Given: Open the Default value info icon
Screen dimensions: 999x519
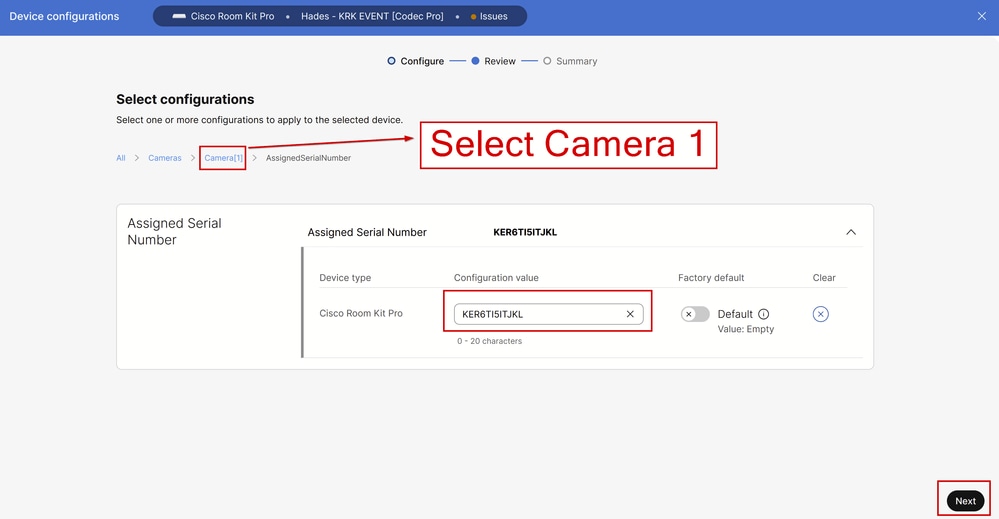Looking at the screenshot, I should tap(763, 314).
